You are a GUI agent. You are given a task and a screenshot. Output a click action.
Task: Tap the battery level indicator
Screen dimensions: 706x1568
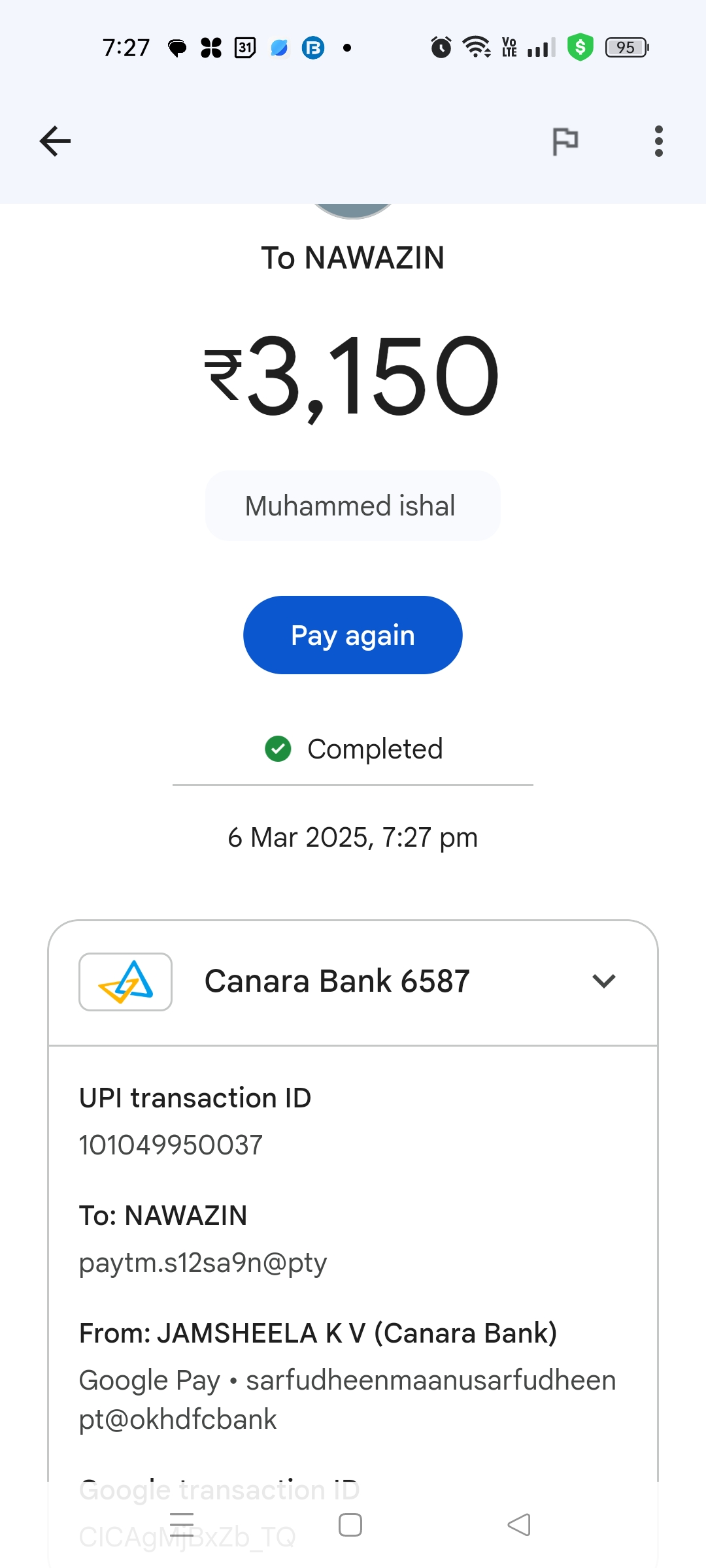pyautogui.click(x=626, y=48)
